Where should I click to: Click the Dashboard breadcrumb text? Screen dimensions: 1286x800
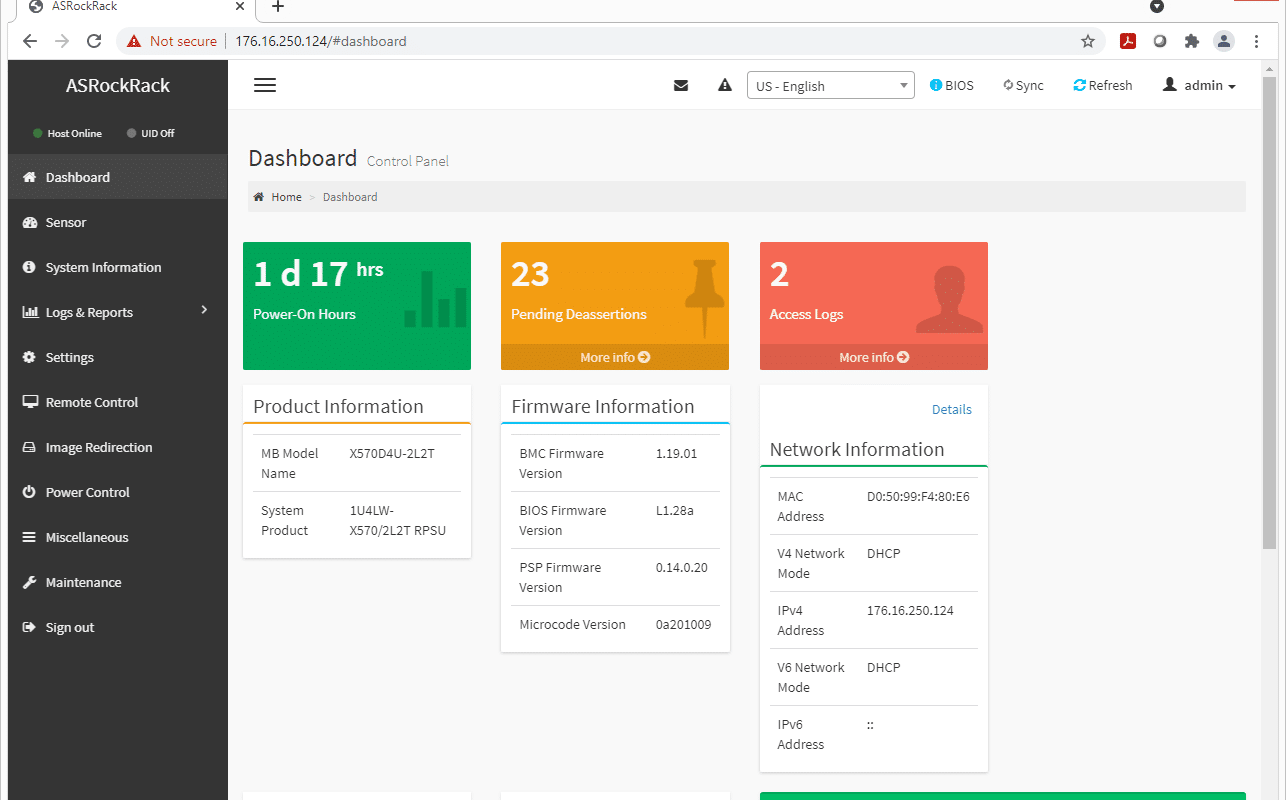pyautogui.click(x=350, y=197)
